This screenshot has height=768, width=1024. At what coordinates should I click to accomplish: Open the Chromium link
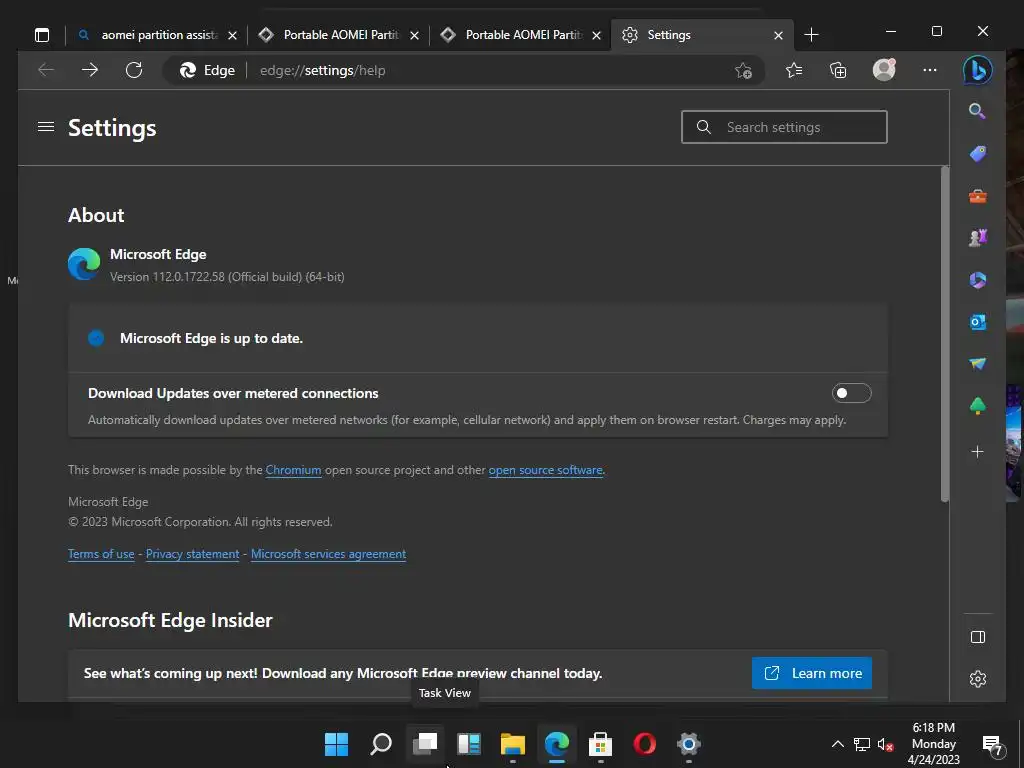(293, 470)
